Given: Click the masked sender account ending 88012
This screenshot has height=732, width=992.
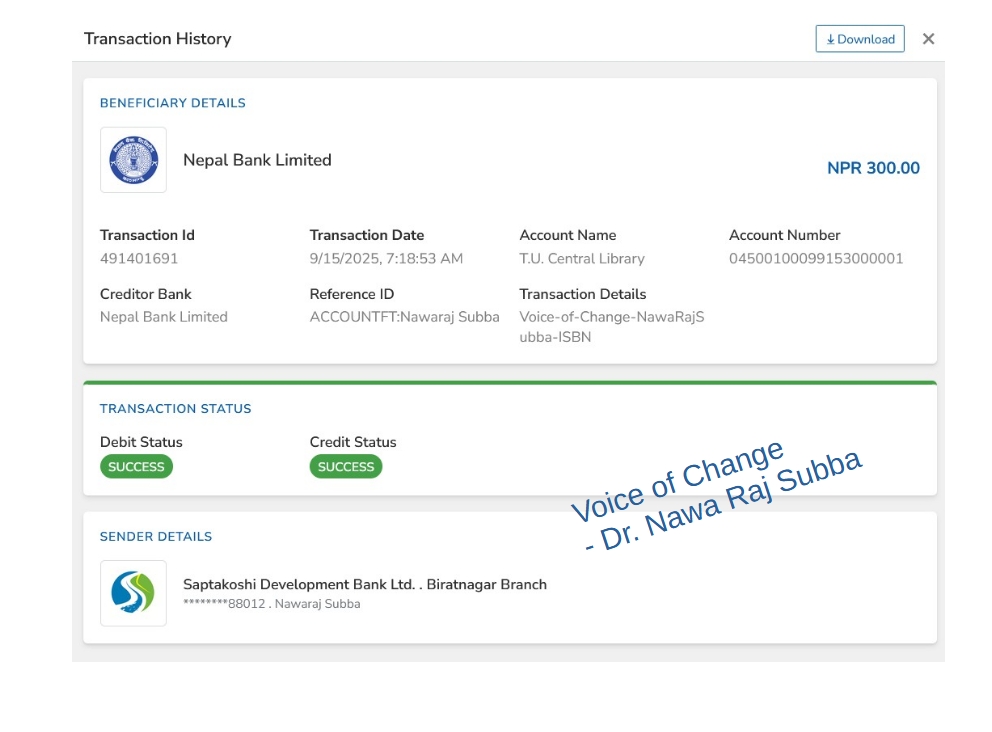Looking at the screenshot, I should click(x=271, y=604).
